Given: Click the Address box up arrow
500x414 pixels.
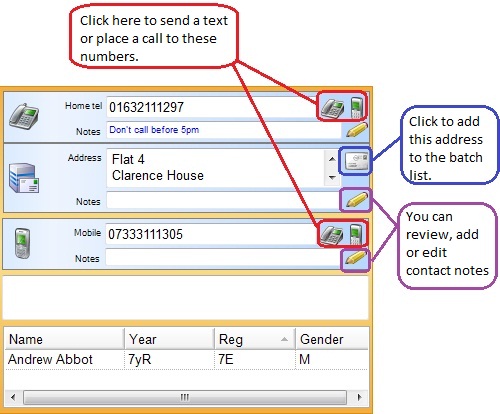Looking at the screenshot, I should tap(332, 159).
